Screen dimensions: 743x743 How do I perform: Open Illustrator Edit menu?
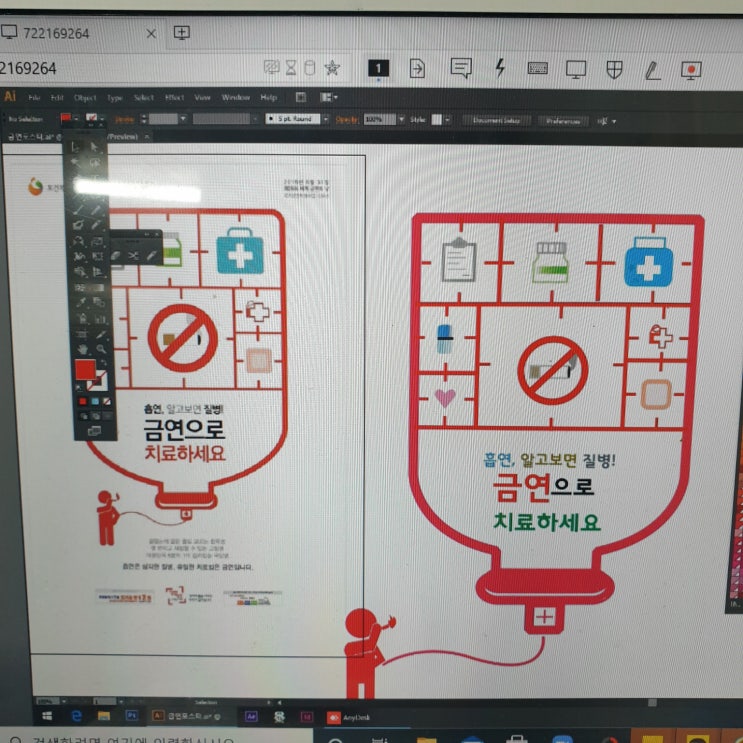(57, 98)
